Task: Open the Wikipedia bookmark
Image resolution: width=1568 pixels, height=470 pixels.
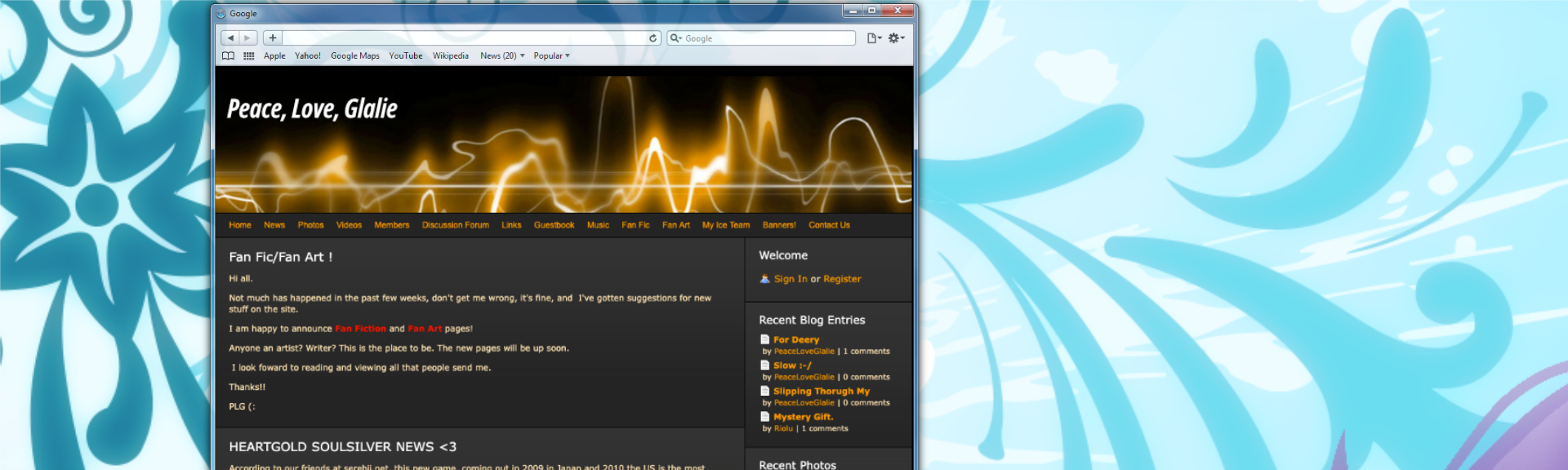Action: 450,55
